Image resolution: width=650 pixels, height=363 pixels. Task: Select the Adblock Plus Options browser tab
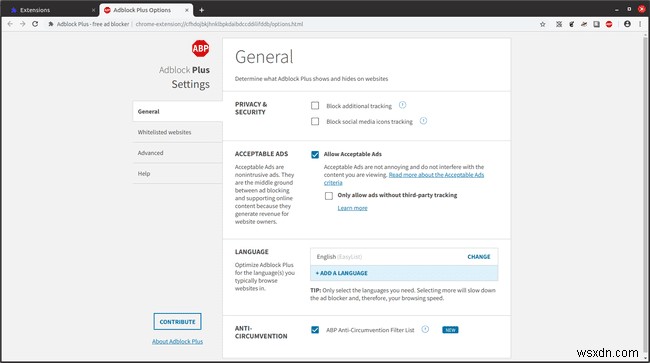tap(146, 10)
